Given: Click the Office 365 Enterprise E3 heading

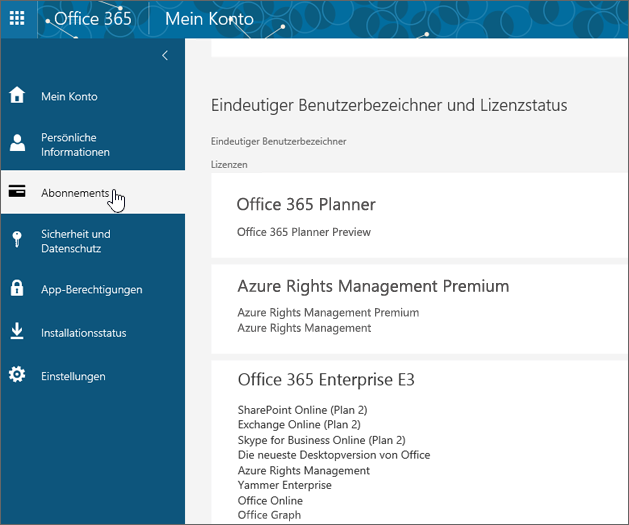Looking at the screenshot, I should [x=326, y=379].
